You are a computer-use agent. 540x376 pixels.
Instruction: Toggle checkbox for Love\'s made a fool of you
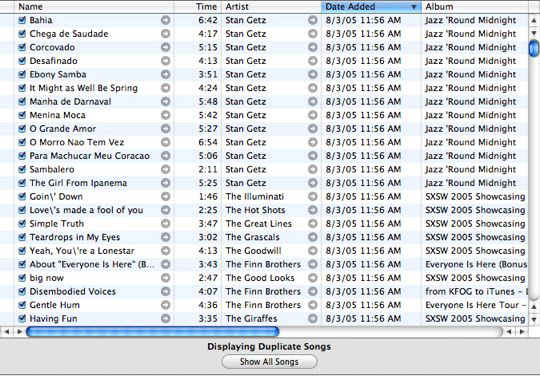[x=22, y=210]
